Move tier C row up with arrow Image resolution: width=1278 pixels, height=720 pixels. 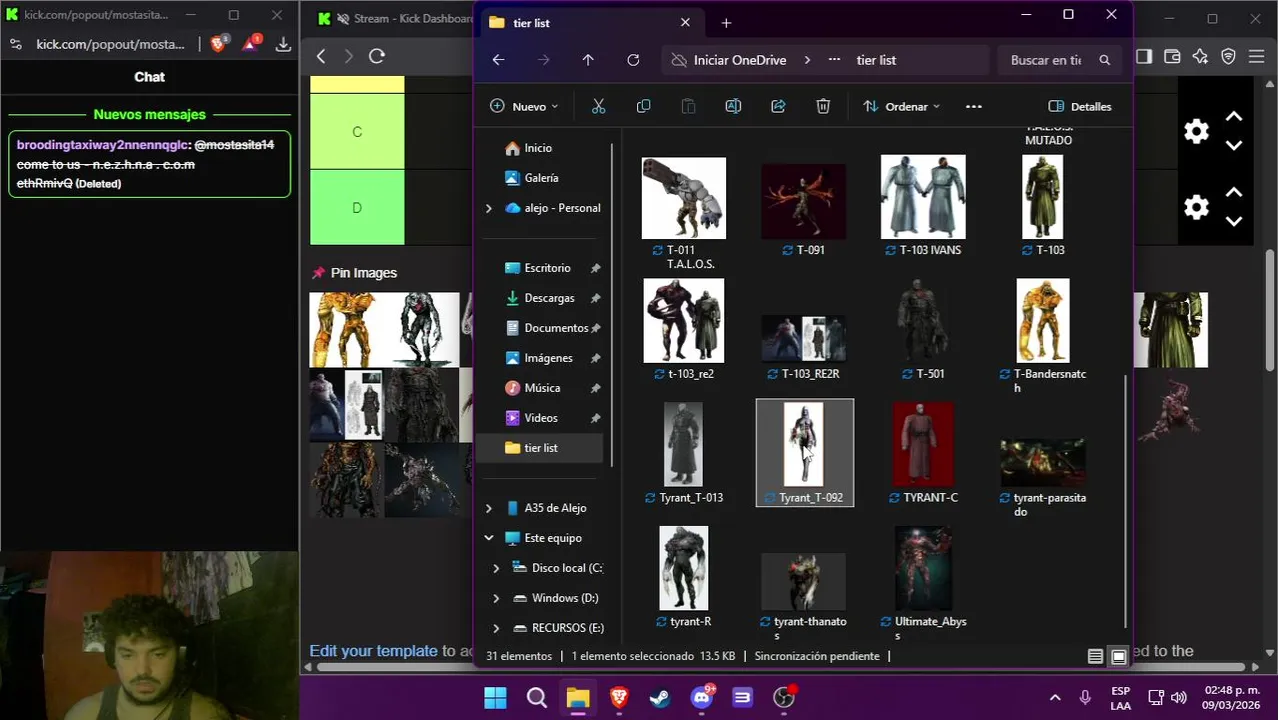[1234, 117]
